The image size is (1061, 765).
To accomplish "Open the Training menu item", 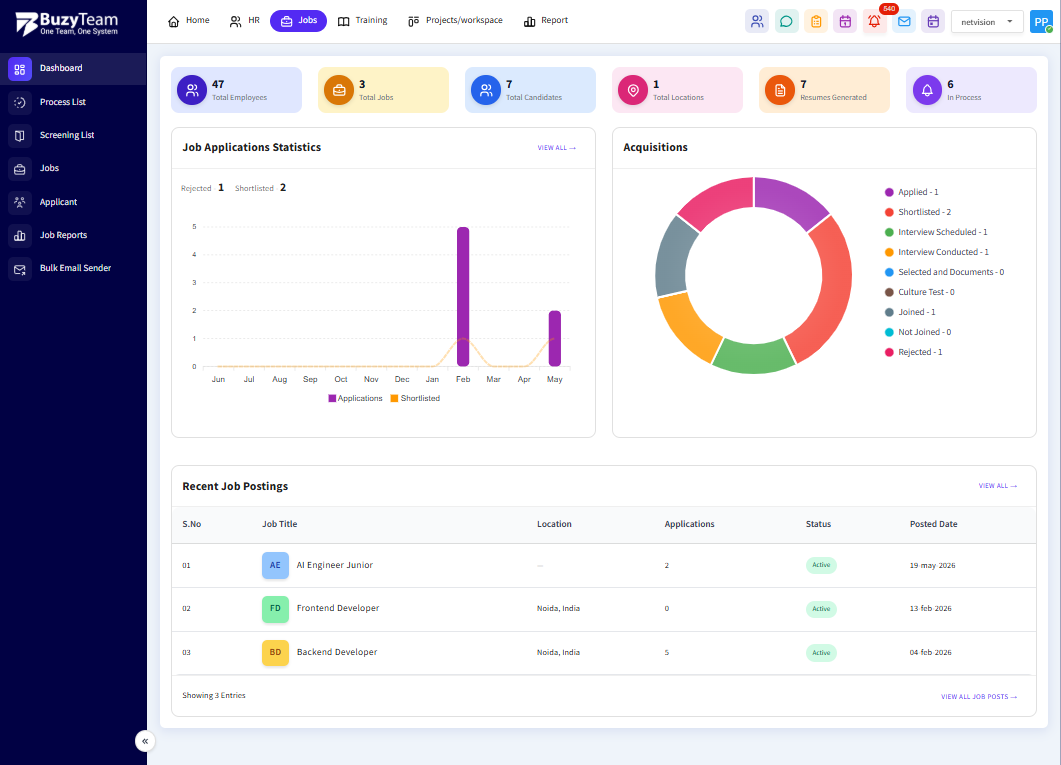I will tap(363, 21).
